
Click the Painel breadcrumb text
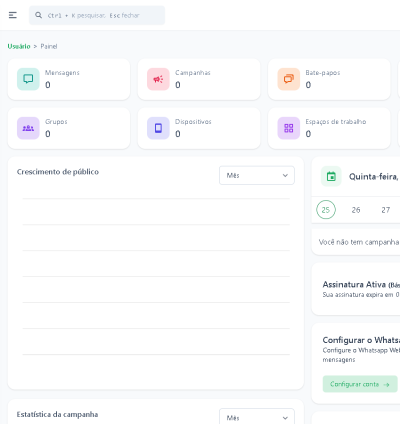[x=49, y=46]
